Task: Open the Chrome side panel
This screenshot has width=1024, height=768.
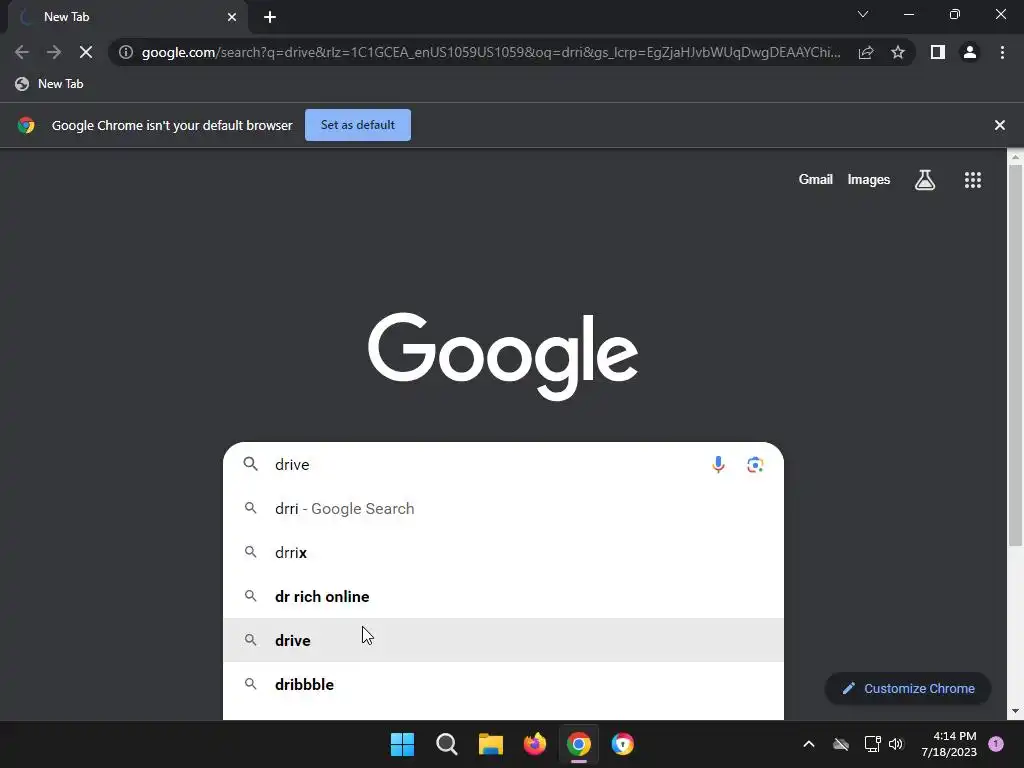Action: [938, 52]
